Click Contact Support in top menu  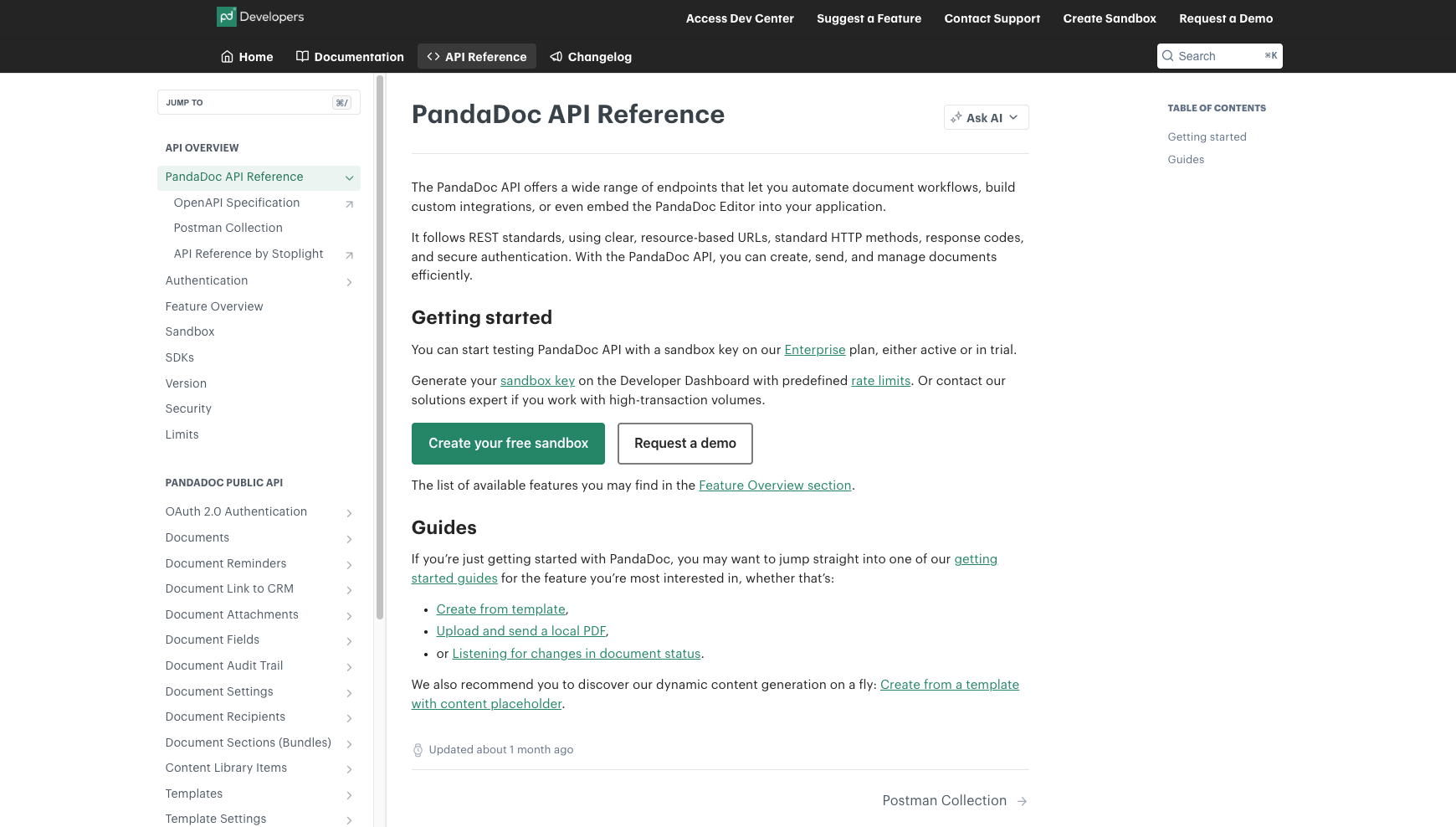992,18
